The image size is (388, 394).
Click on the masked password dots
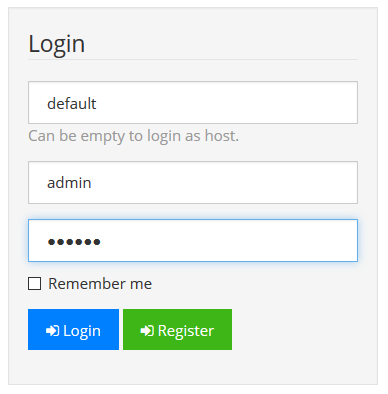click(x=74, y=242)
